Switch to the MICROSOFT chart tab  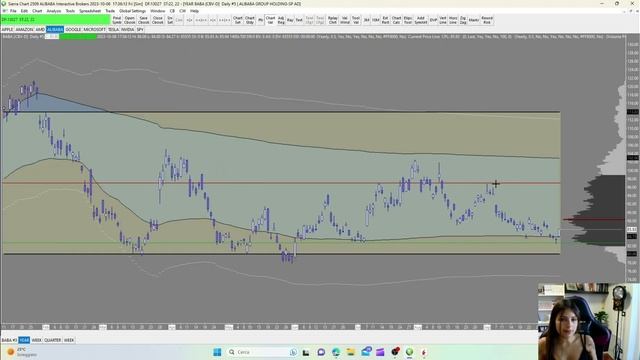[95, 29]
